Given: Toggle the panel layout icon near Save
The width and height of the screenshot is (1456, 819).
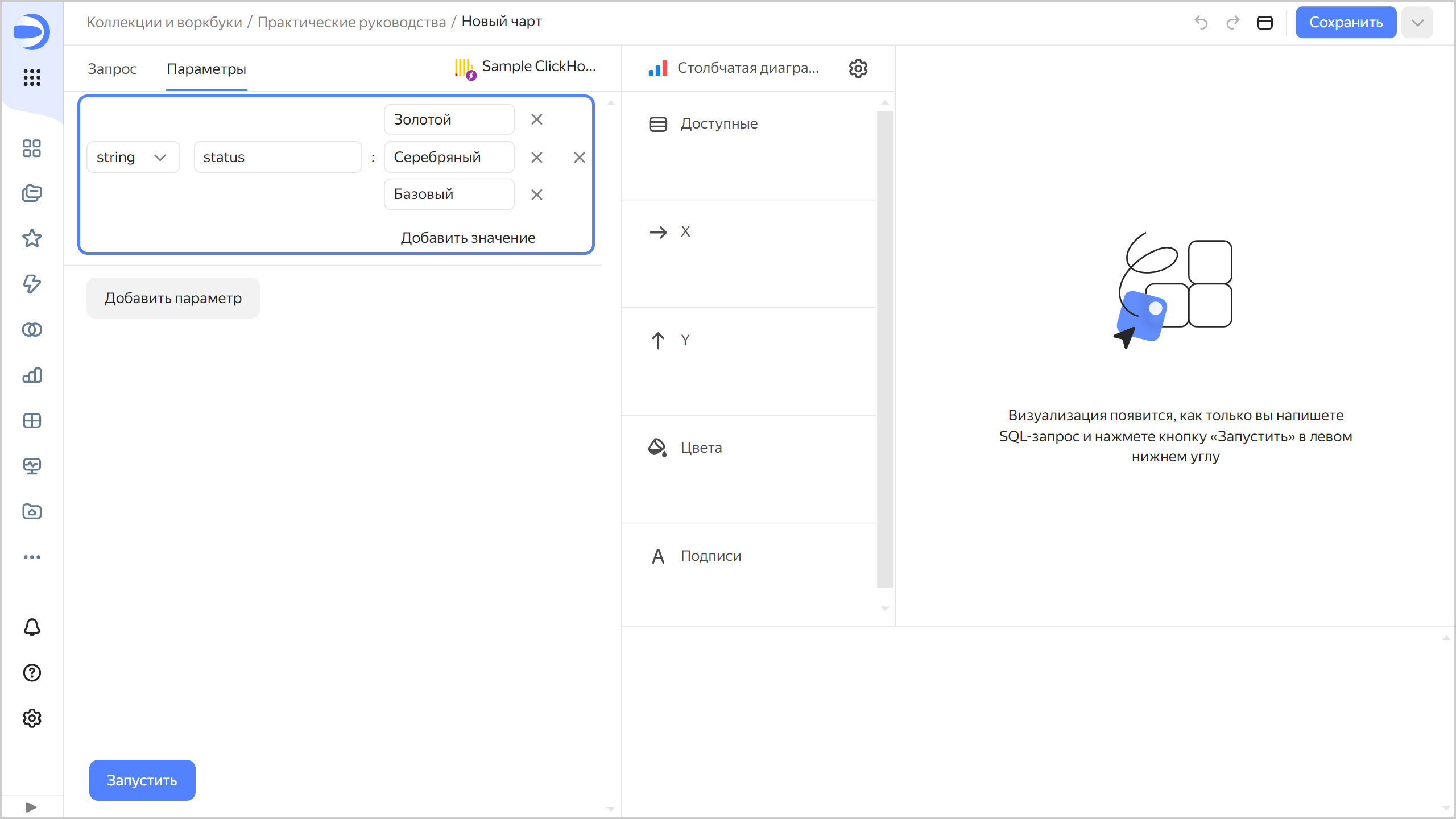Looking at the screenshot, I should click(1264, 23).
